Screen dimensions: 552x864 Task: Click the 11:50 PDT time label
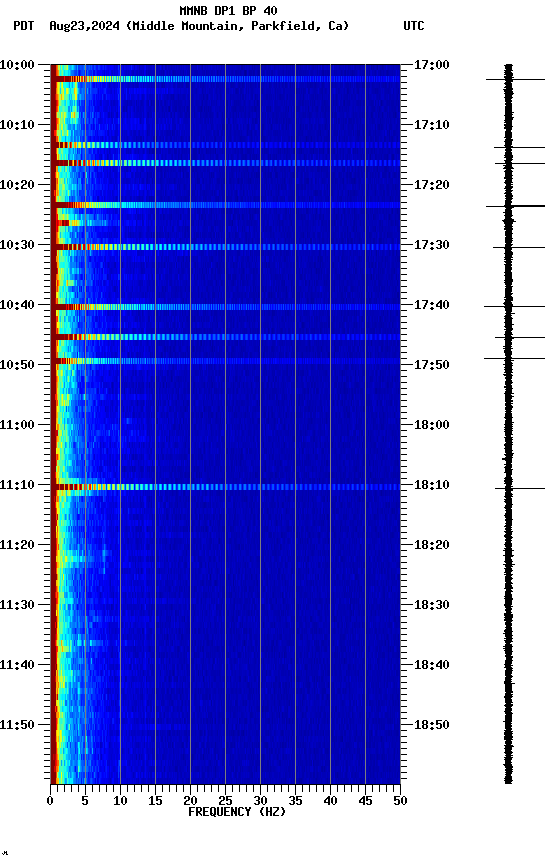point(17,725)
